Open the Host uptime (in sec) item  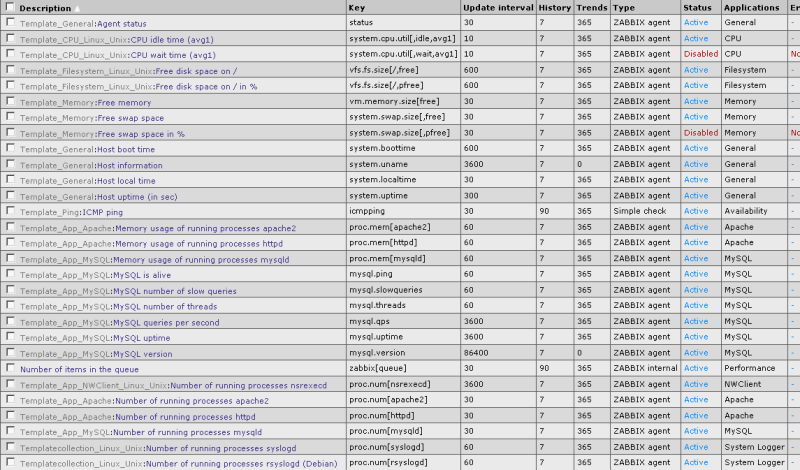(137, 196)
